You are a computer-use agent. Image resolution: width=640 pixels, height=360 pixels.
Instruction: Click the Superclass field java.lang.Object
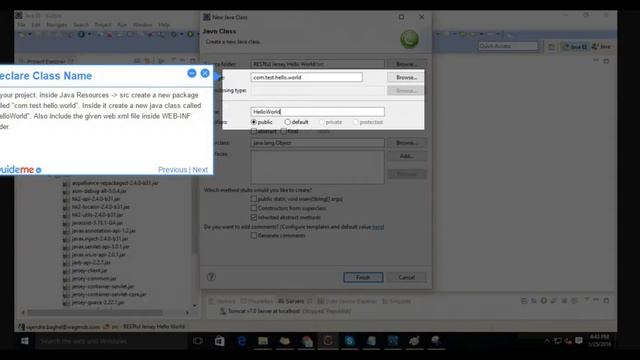click(318, 143)
